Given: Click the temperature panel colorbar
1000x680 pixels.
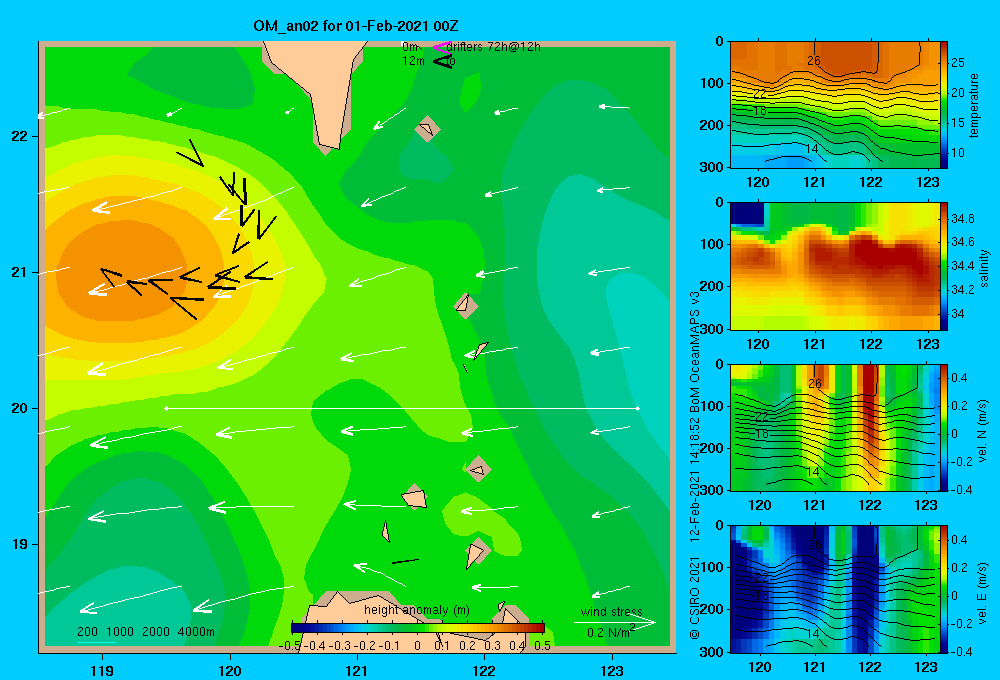Looking at the screenshot, I should pos(944,105).
